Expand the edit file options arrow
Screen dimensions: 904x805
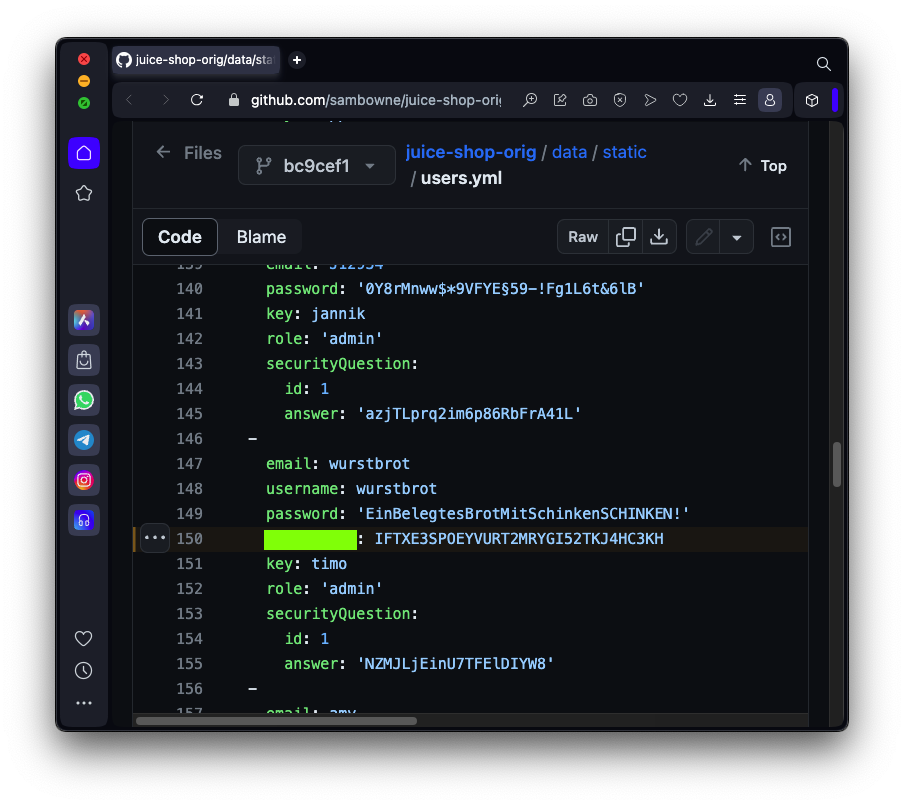(x=737, y=237)
